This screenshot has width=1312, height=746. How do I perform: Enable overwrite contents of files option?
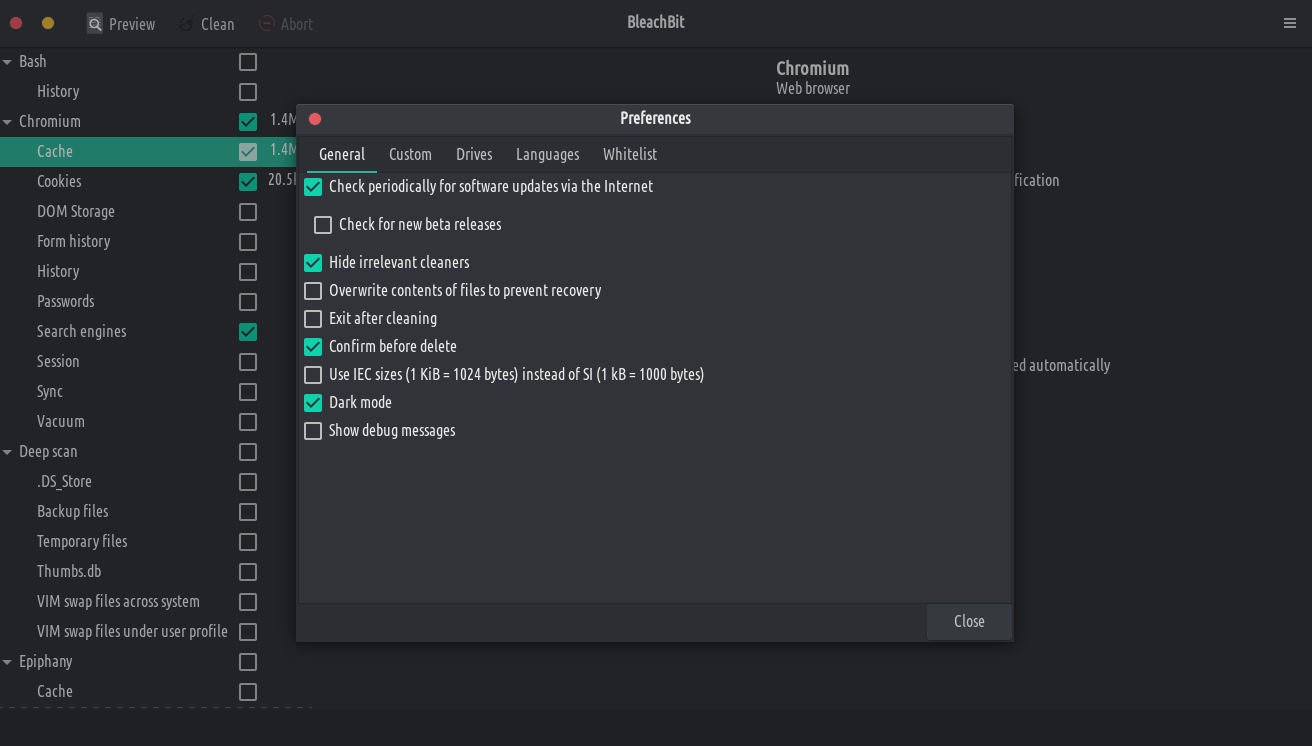tap(313, 291)
